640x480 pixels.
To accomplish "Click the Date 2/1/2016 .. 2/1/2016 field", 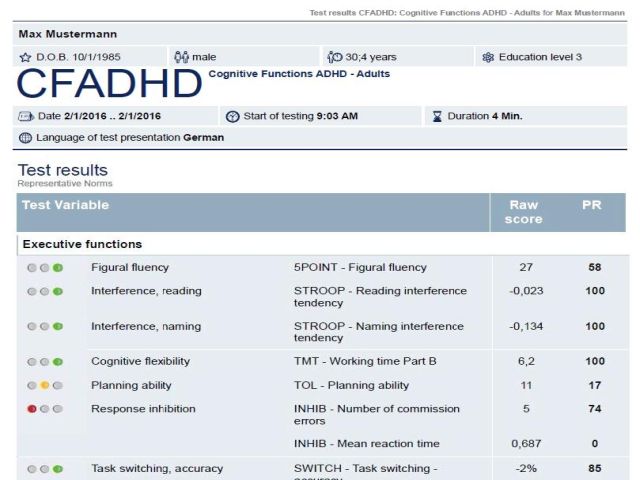I will (115, 116).
